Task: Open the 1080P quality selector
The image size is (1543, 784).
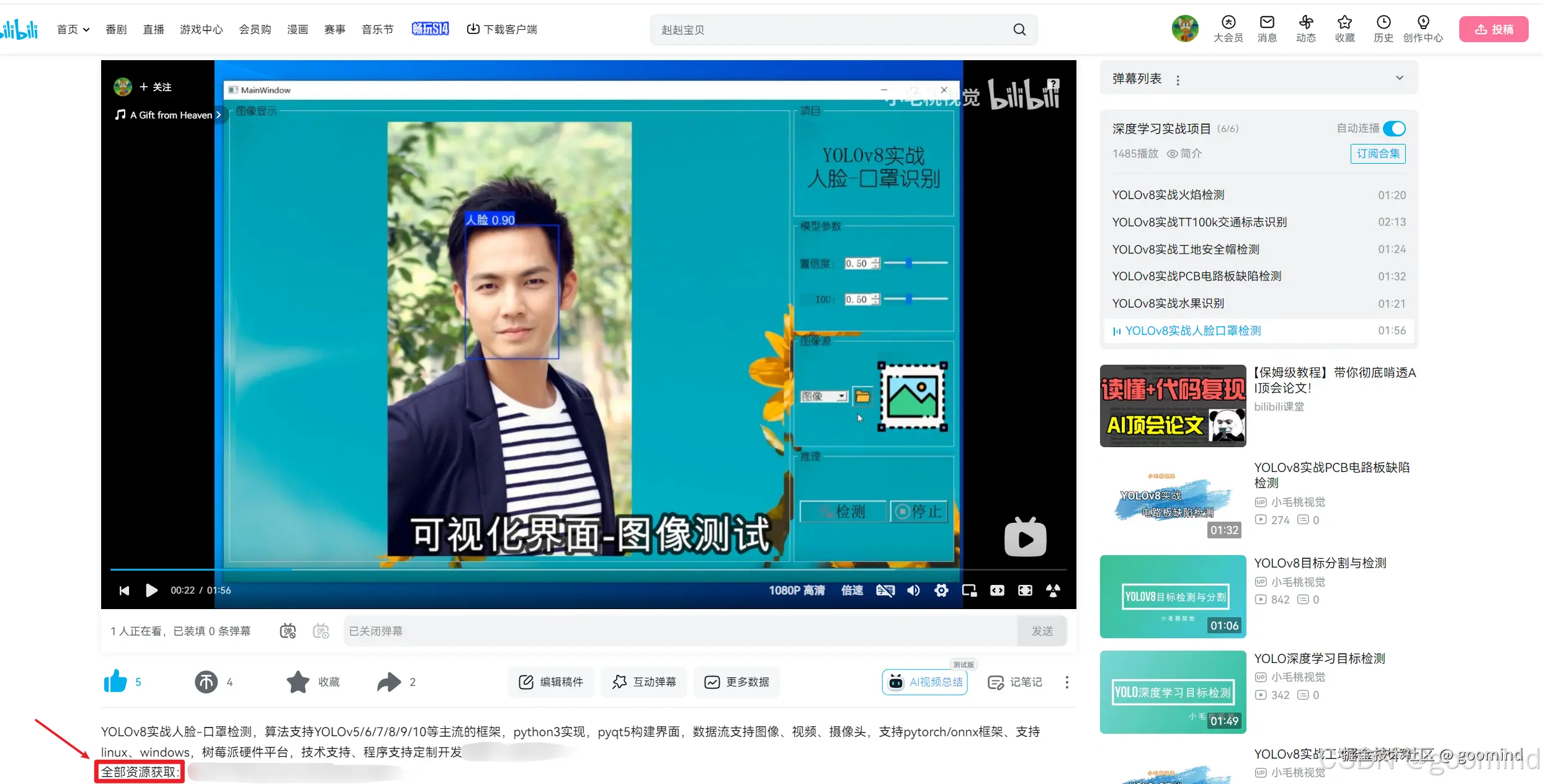Action: [796, 590]
